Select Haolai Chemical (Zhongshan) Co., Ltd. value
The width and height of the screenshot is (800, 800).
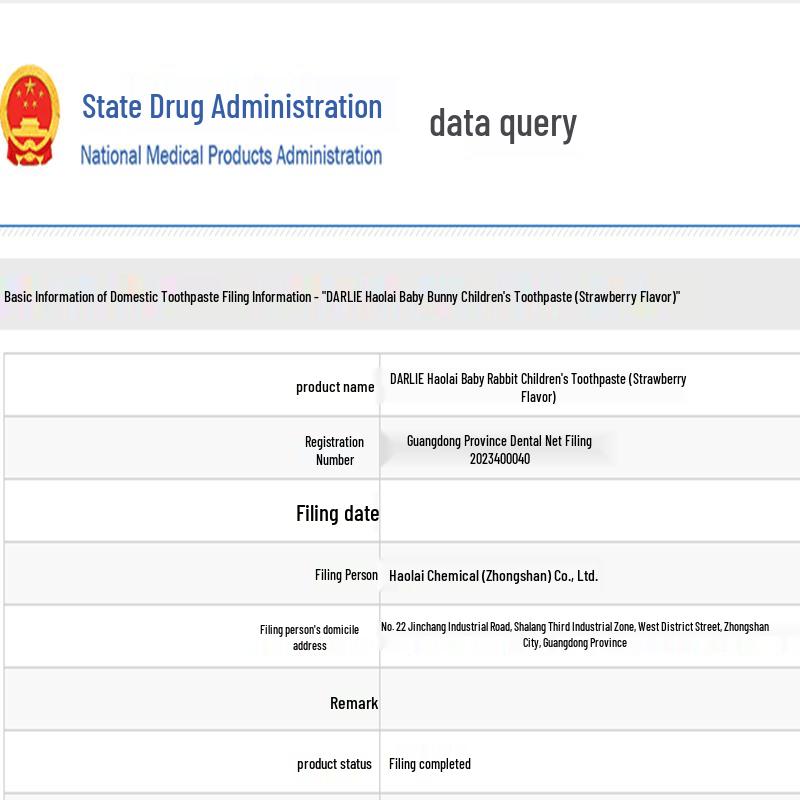(493, 576)
